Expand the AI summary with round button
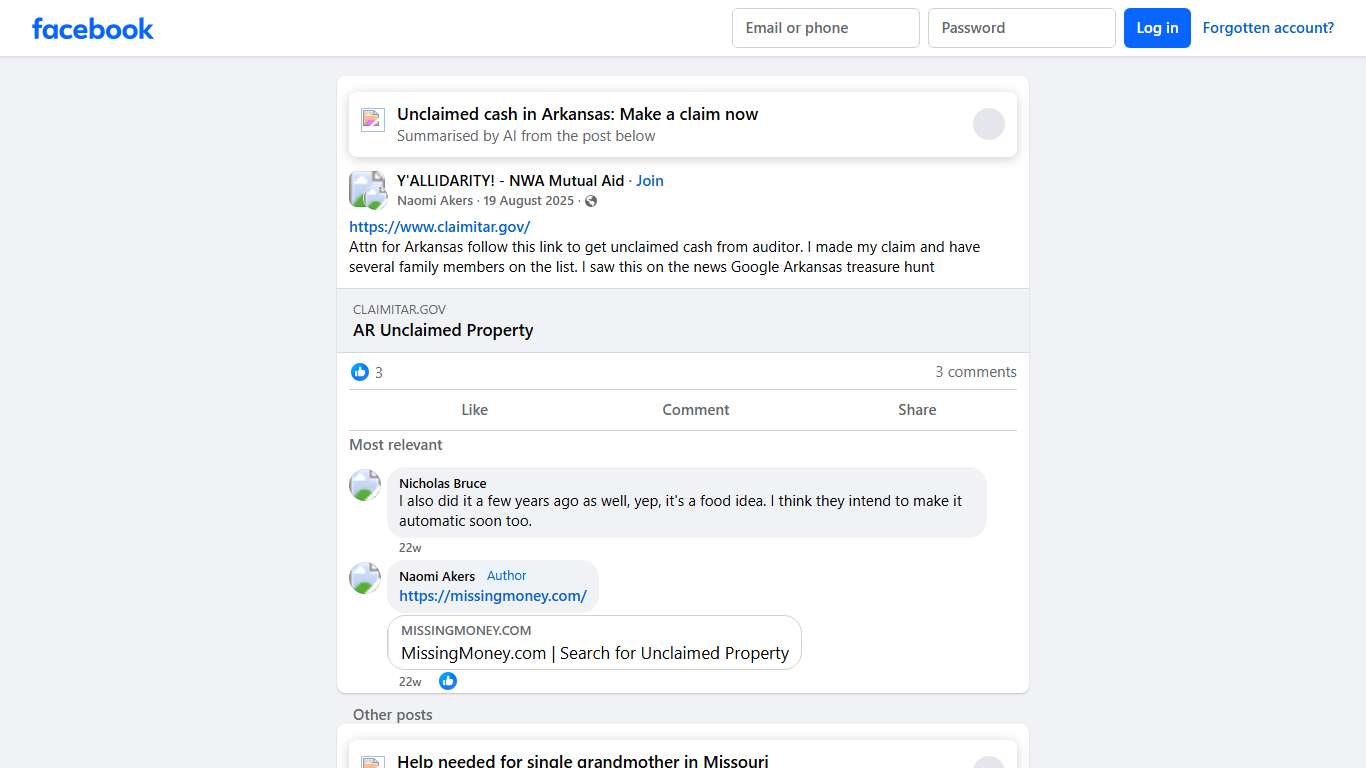Image resolution: width=1366 pixels, height=768 pixels. coord(988,124)
